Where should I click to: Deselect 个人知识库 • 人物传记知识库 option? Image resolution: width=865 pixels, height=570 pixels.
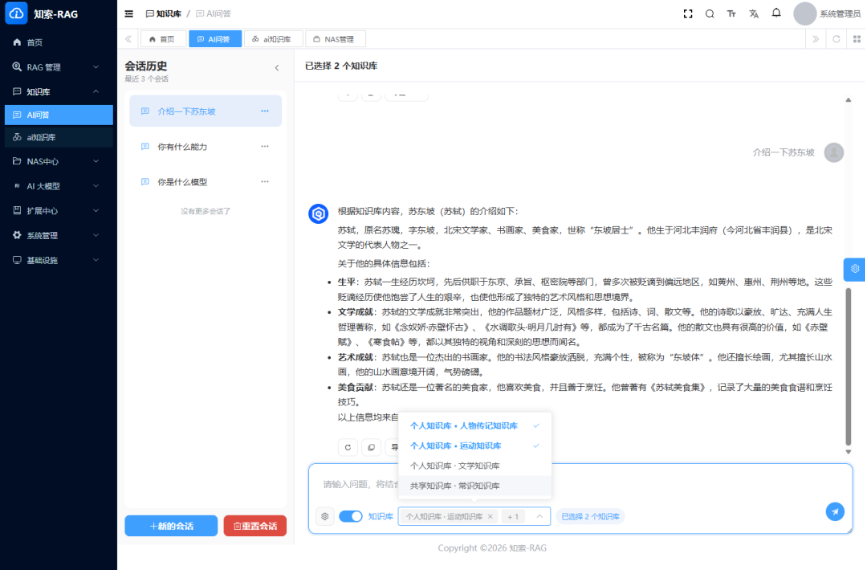[x=474, y=425]
